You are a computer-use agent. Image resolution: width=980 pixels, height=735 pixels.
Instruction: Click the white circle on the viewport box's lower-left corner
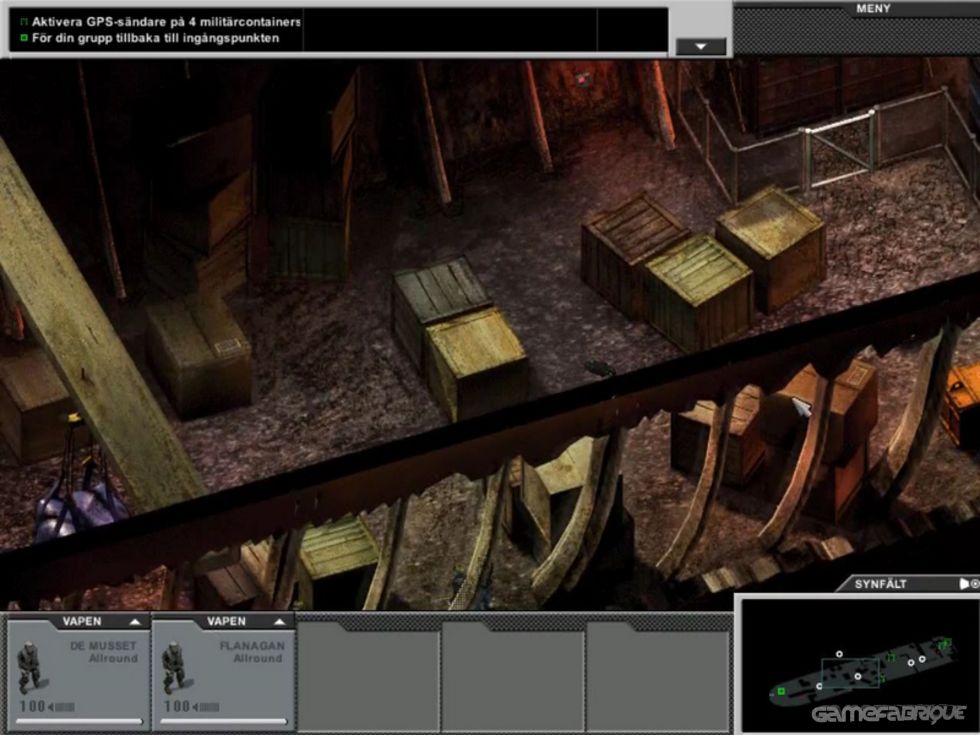click(819, 686)
